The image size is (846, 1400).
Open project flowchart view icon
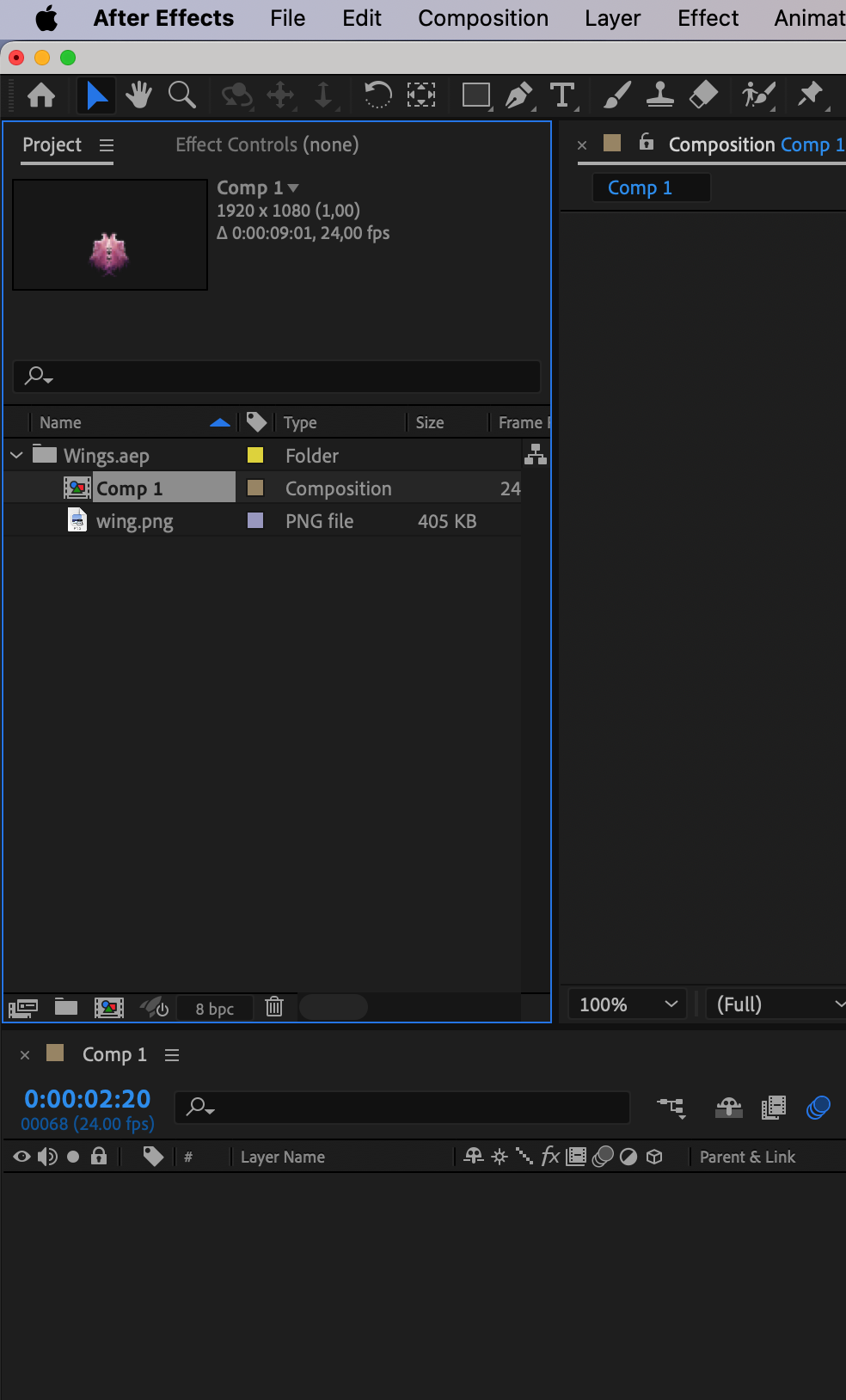point(536,454)
